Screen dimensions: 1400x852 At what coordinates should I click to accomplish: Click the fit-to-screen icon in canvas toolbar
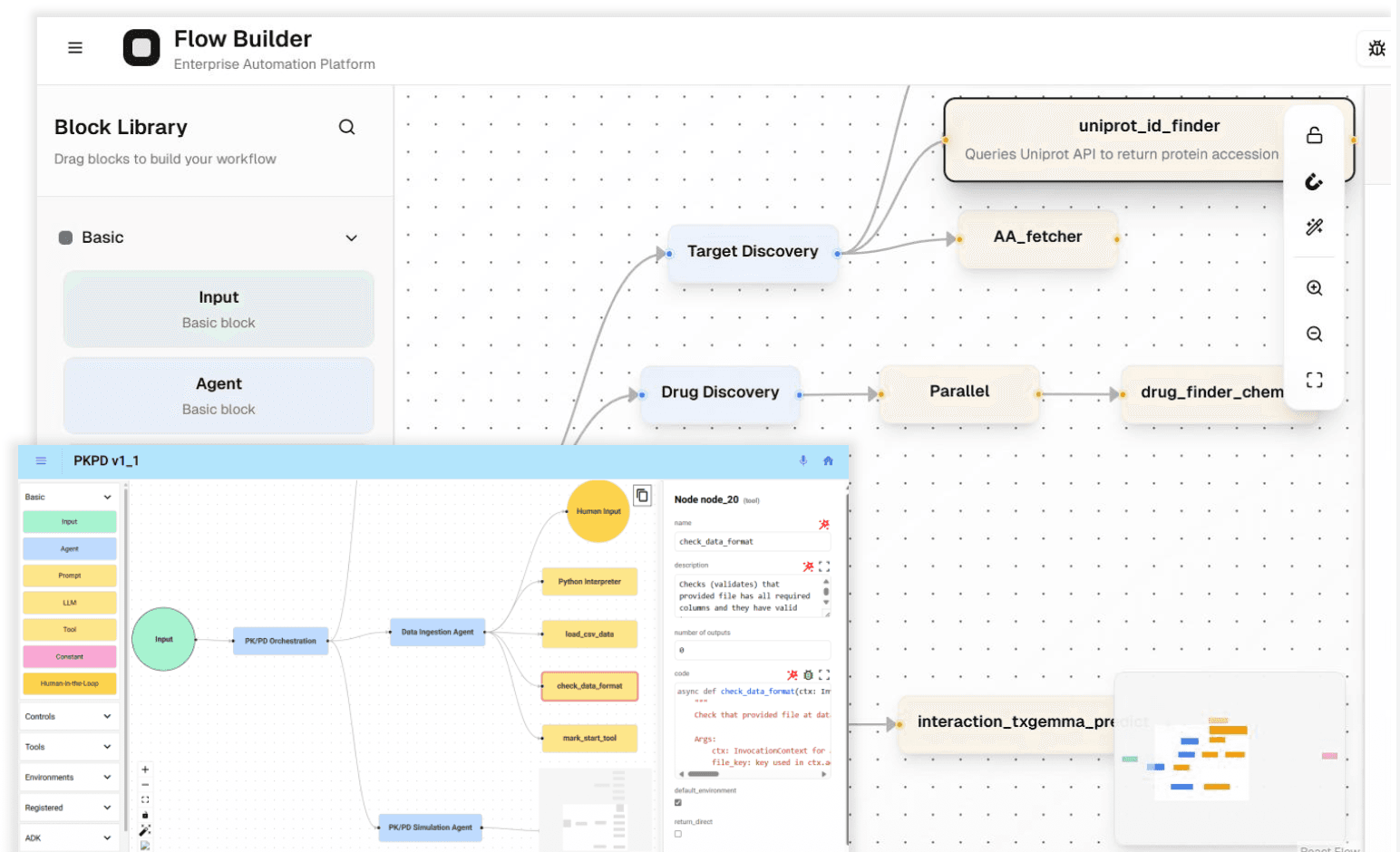point(1314,380)
